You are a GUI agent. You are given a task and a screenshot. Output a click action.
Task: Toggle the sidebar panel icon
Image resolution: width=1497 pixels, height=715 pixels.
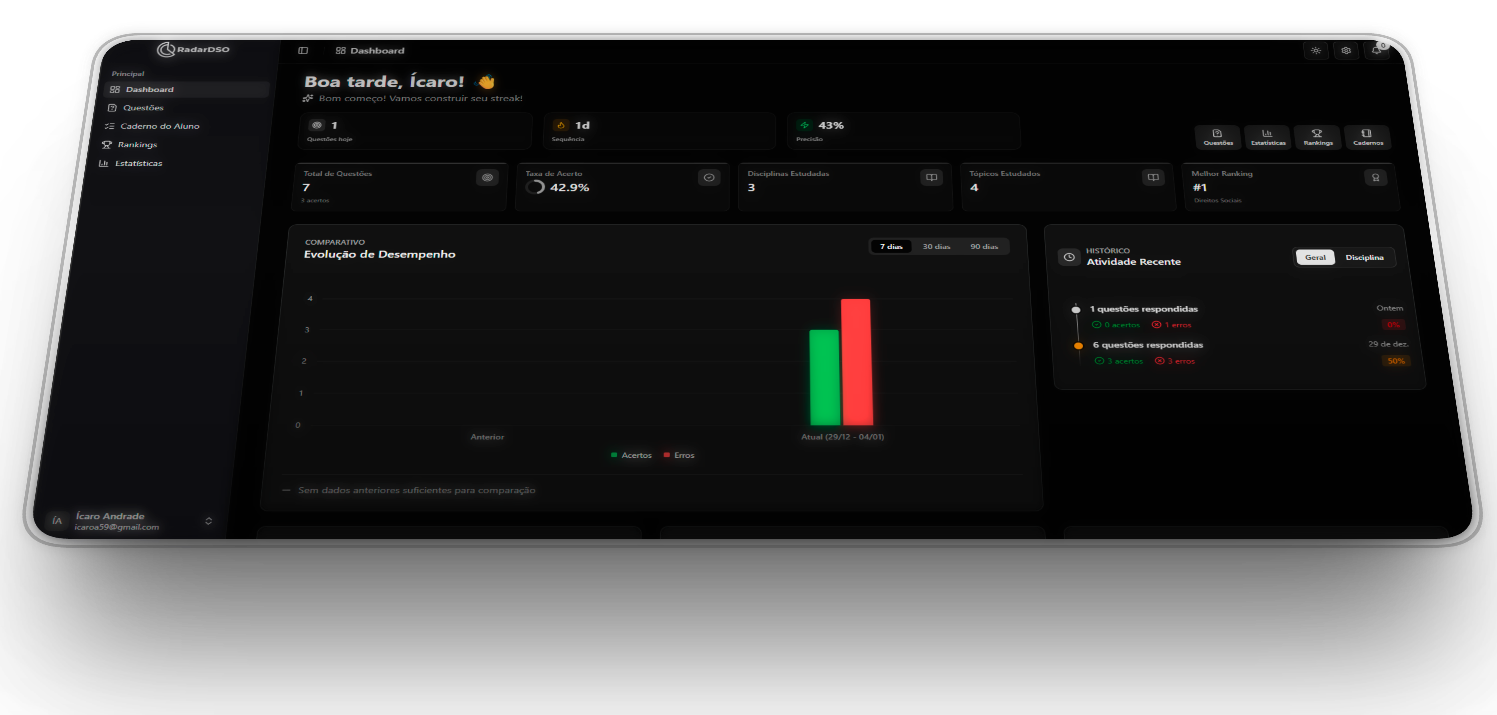click(303, 51)
